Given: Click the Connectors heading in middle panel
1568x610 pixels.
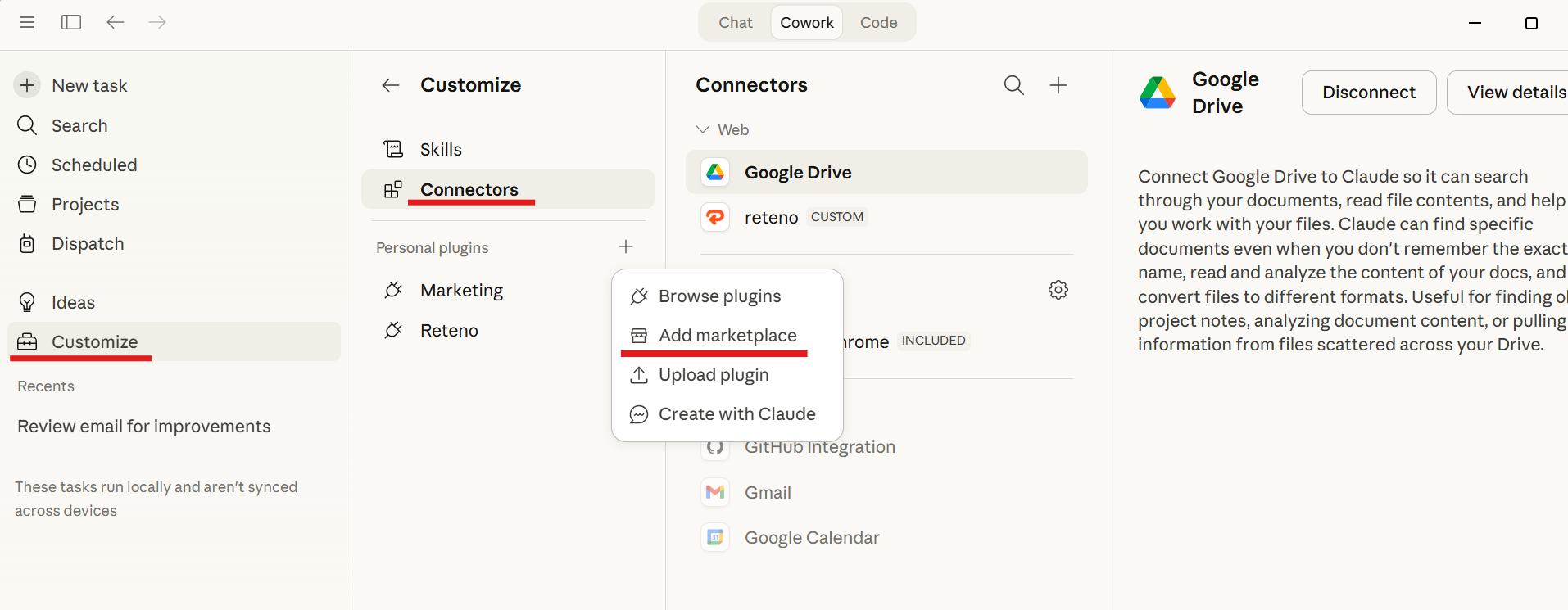Looking at the screenshot, I should click(x=751, y=85).
